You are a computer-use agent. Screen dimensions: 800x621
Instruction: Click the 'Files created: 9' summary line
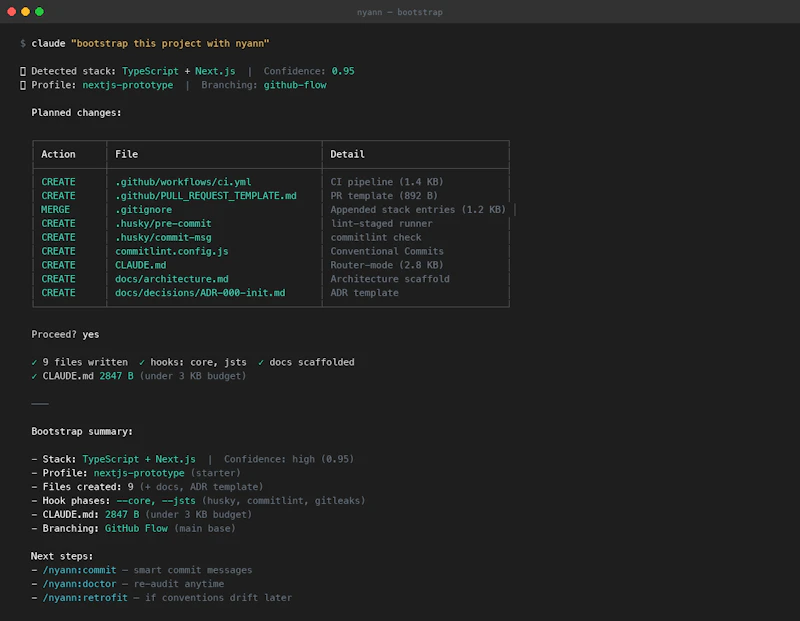click(x=88, y=486)
